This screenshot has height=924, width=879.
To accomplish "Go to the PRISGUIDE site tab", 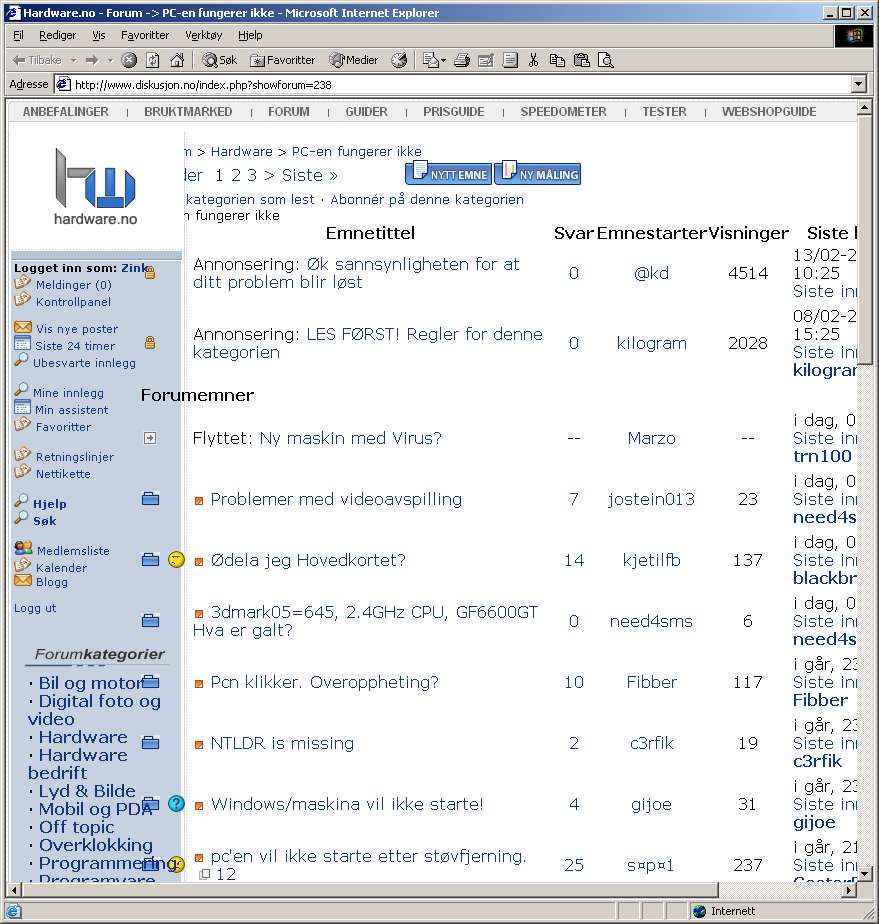I will (x=454, y=111).
